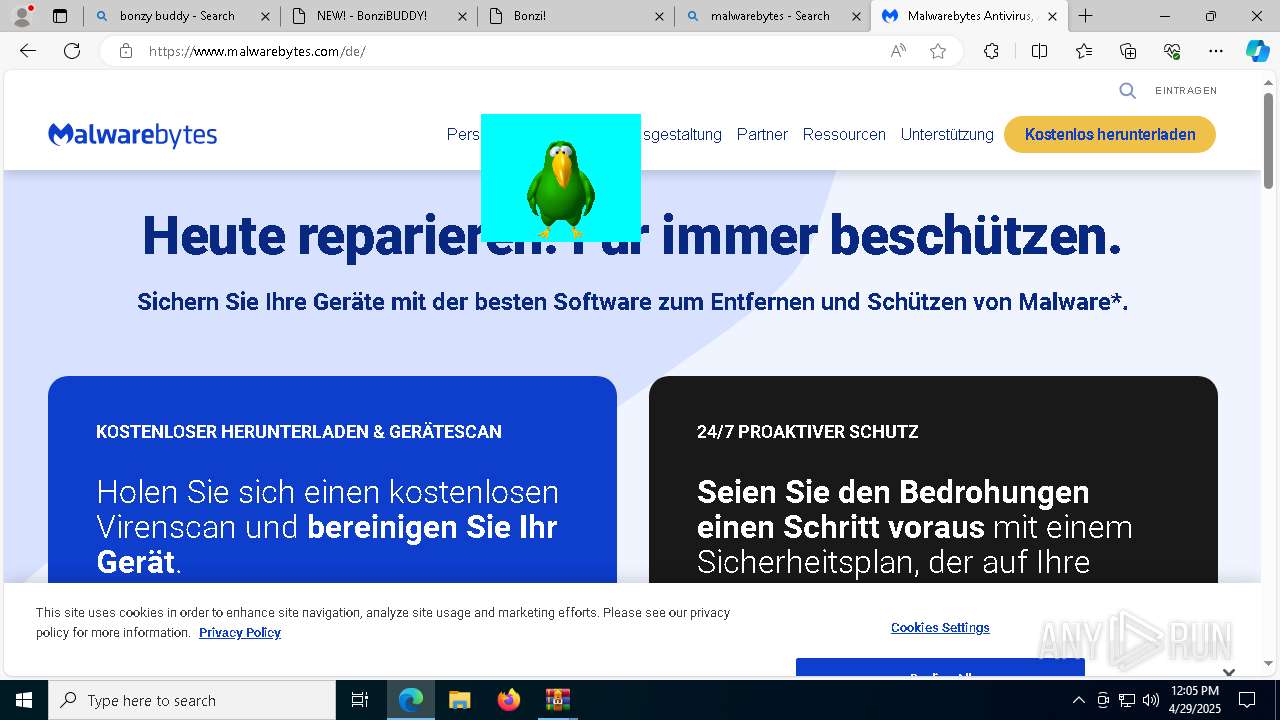Open Cookies Settings link
Viewport: 1280px width, 720px height.
pos(940,628)
